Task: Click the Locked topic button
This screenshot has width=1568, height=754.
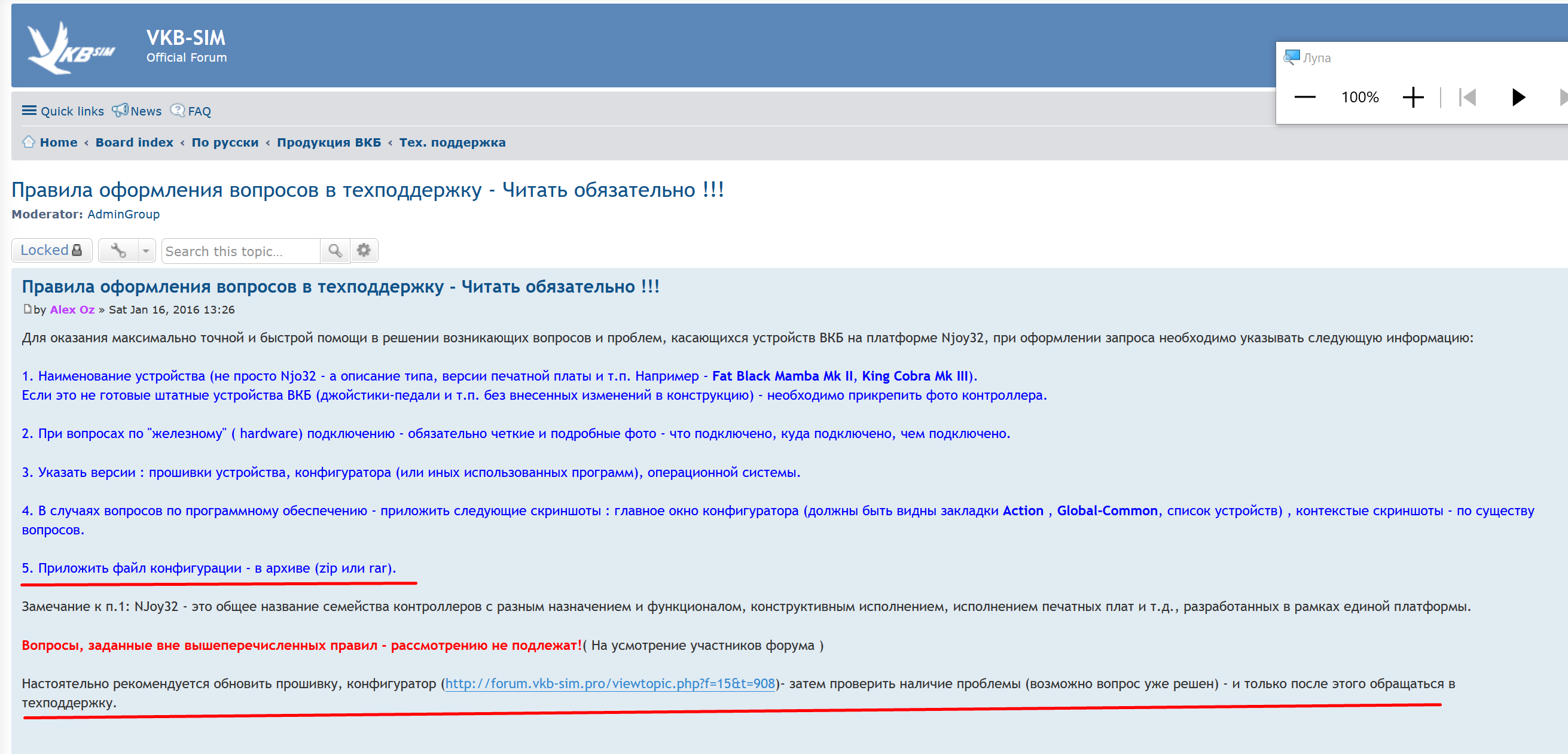Action: point(51,250)
